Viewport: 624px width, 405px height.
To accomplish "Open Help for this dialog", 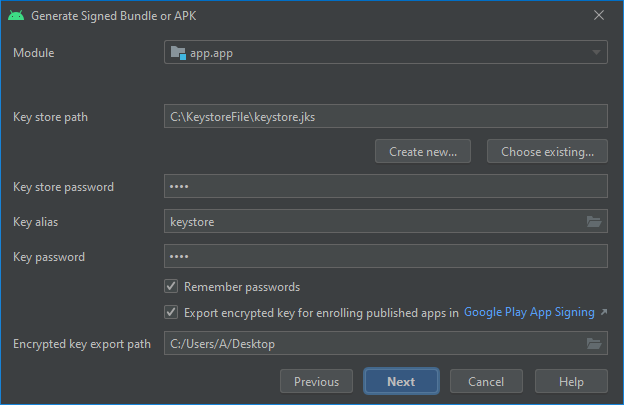I will tap(571, 381).
